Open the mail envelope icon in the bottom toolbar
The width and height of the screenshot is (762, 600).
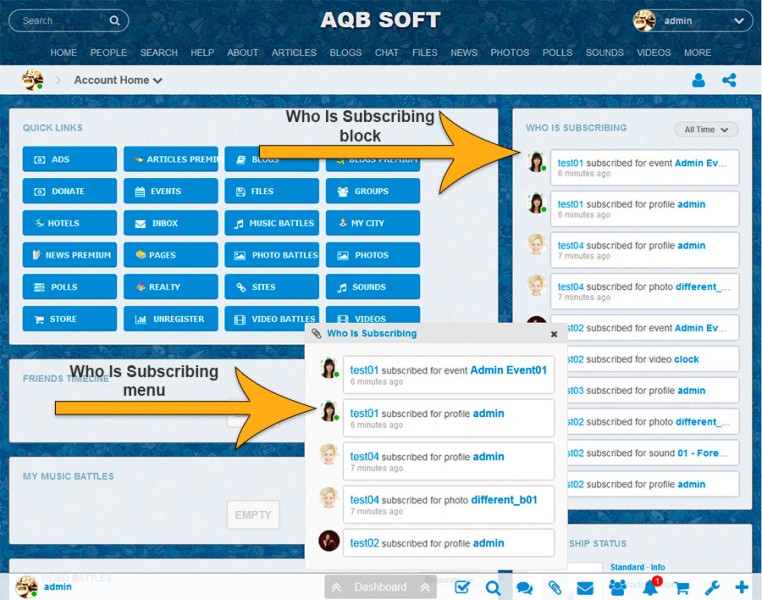tap(585, 588)
